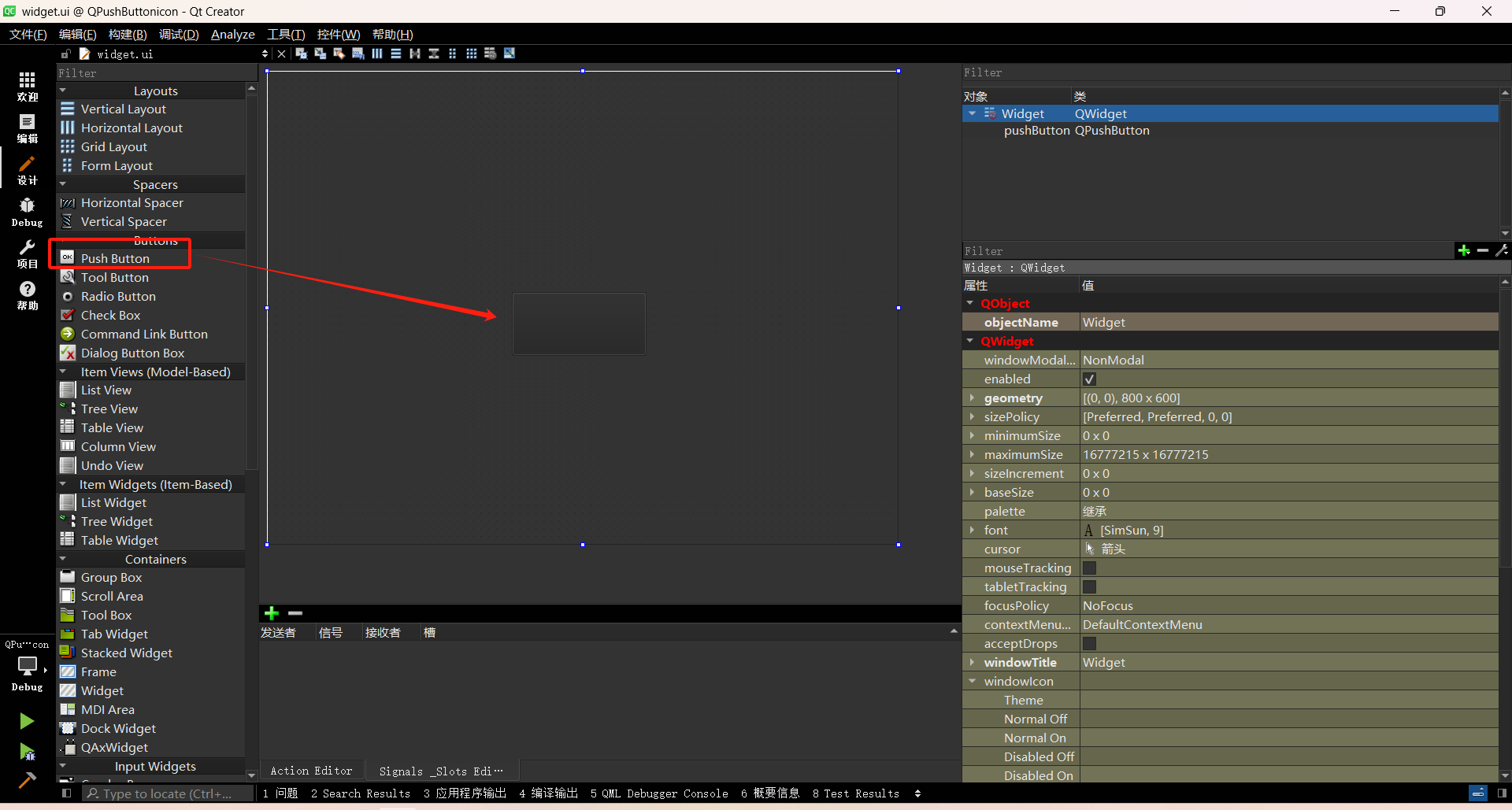Open the 构建(B) menu

pyautogui.click(x=128, y=35)
